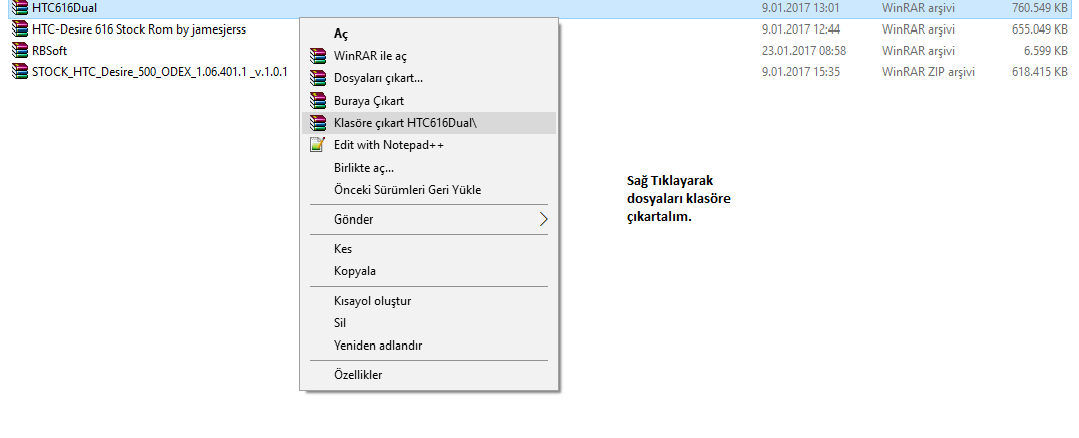The width and height of the screenshot is (1079, 438).
Task: Open the 'Gönder' menu entry
Action: click(429, 219)
